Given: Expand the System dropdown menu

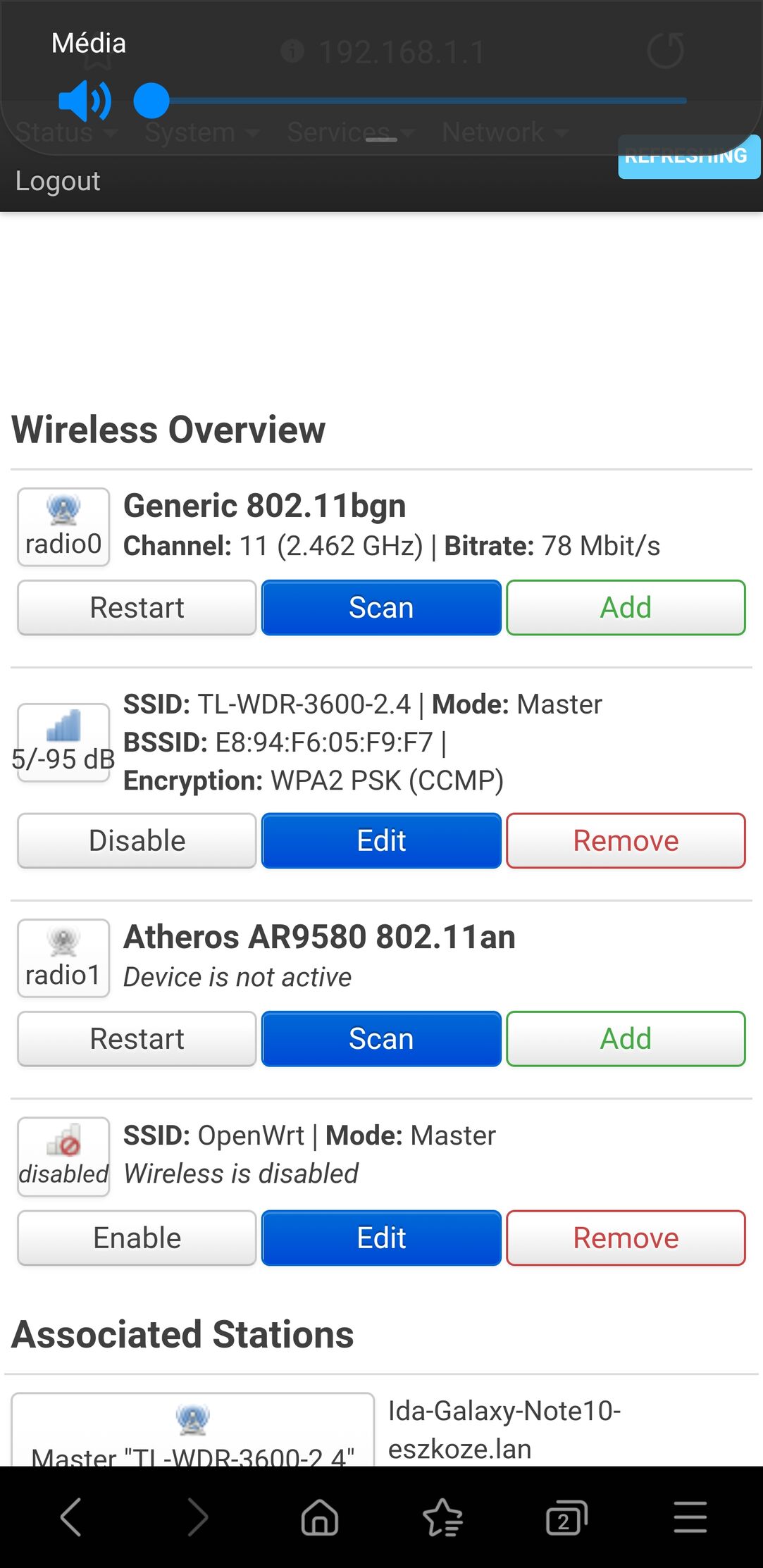Looking at the screenshot, I should tap(202, 132).
